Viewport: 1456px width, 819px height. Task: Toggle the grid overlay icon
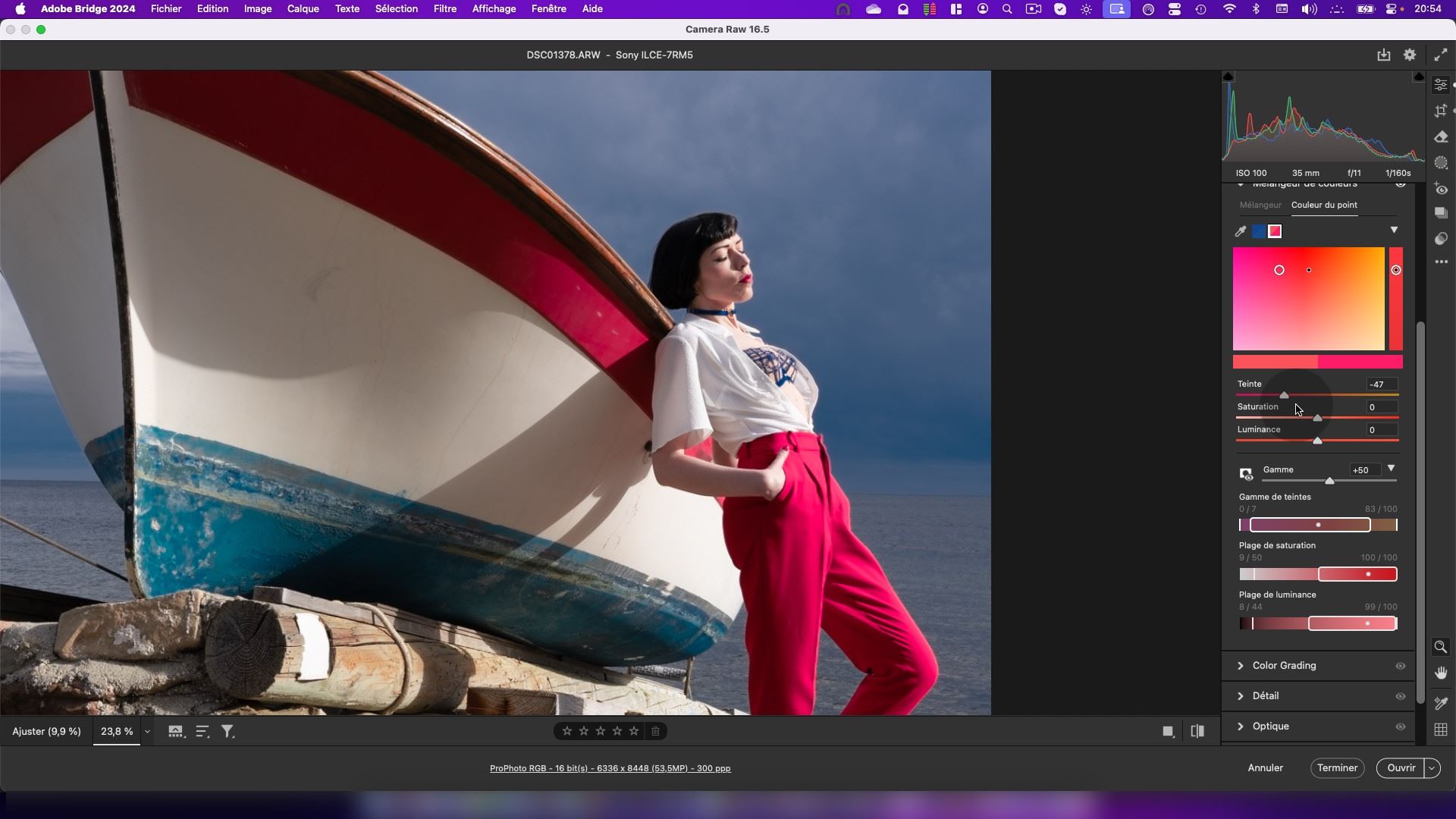coord(1441,730)
